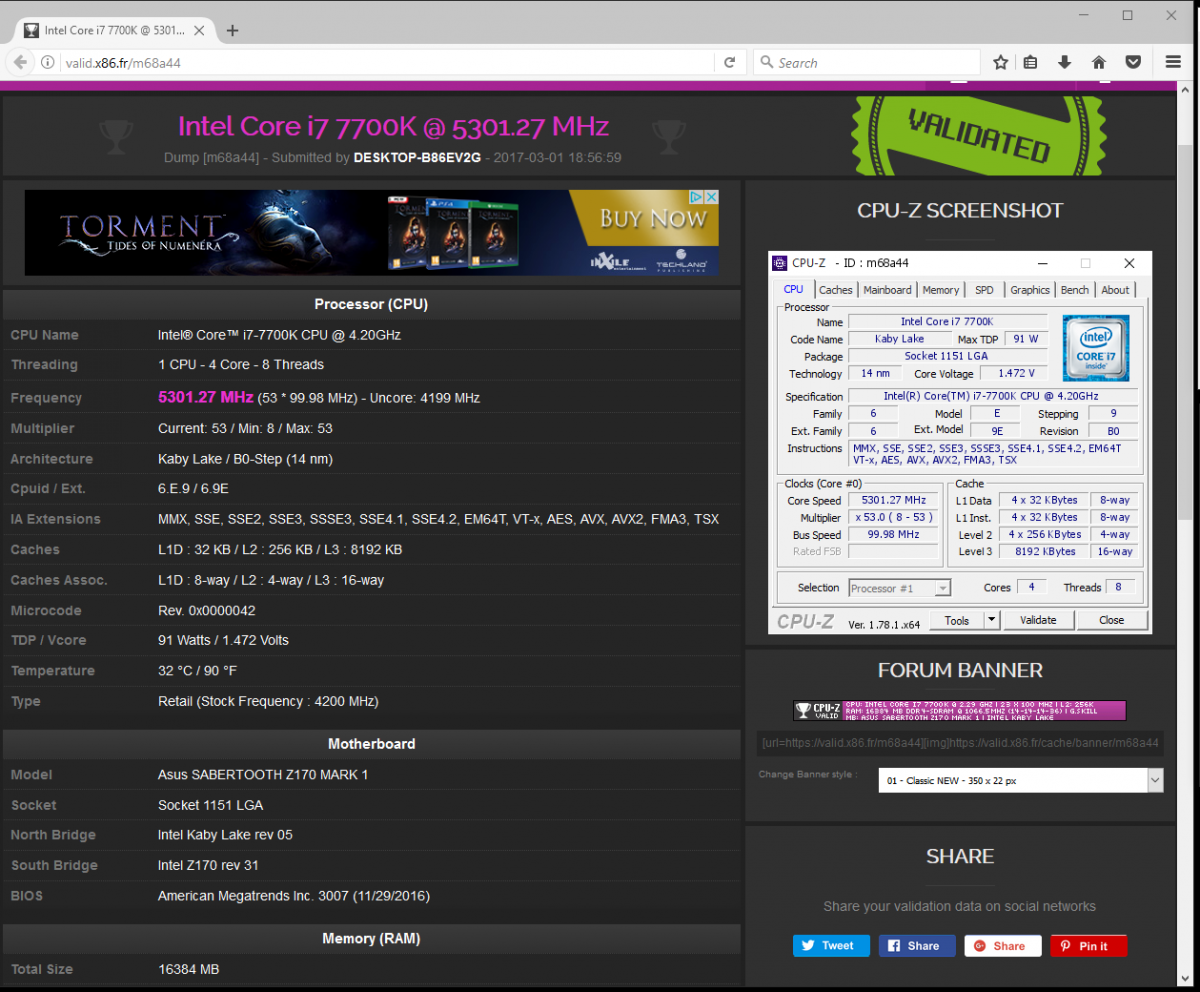Focus the browser Search field
The image size is (1200, 992).
(x=865, y=62)
